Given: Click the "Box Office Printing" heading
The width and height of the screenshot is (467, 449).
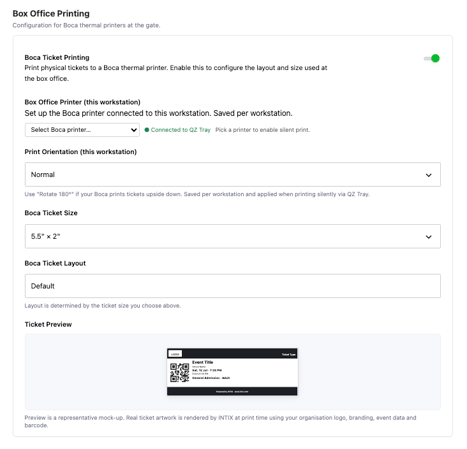Looking at the screenshot, I should tap(51, 14).
